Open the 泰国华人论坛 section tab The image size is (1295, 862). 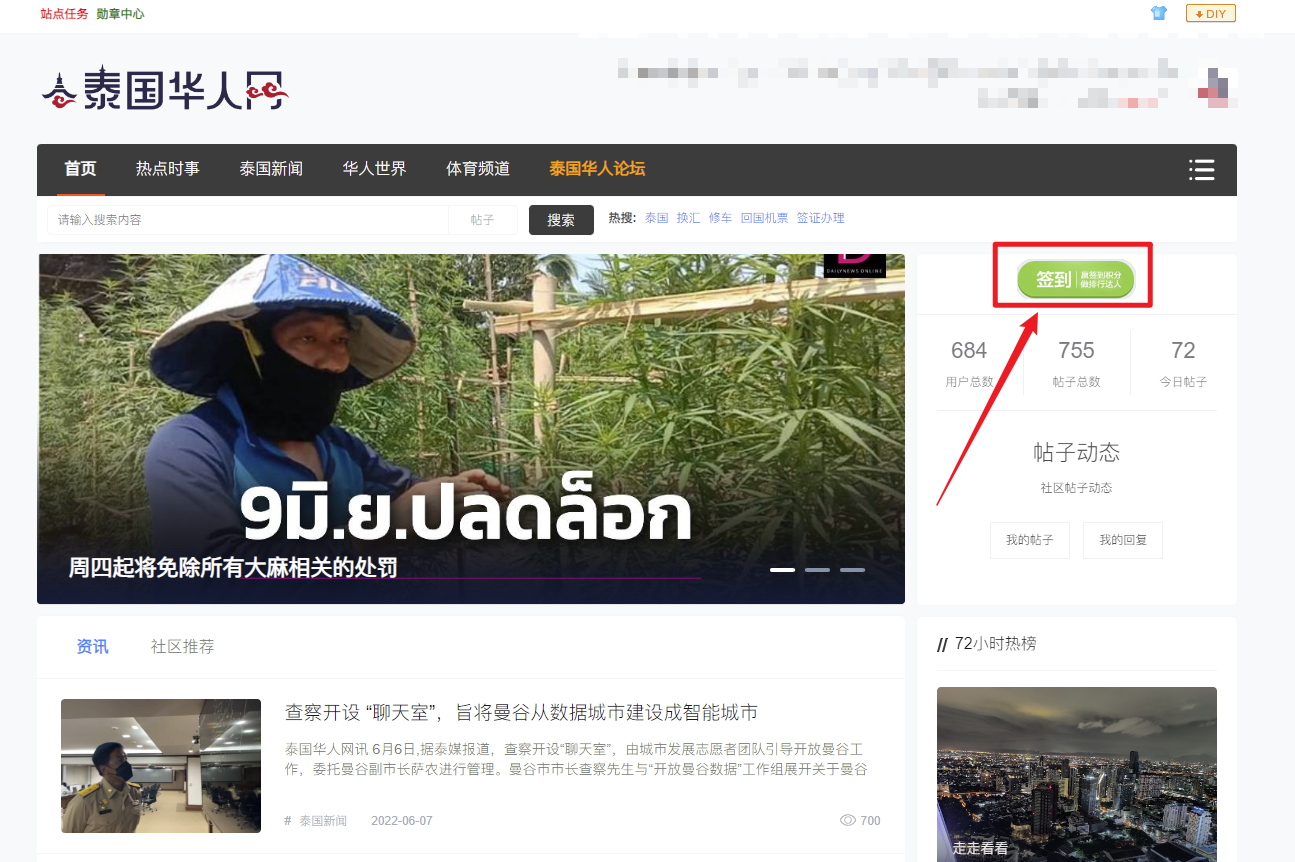[597, 169]
